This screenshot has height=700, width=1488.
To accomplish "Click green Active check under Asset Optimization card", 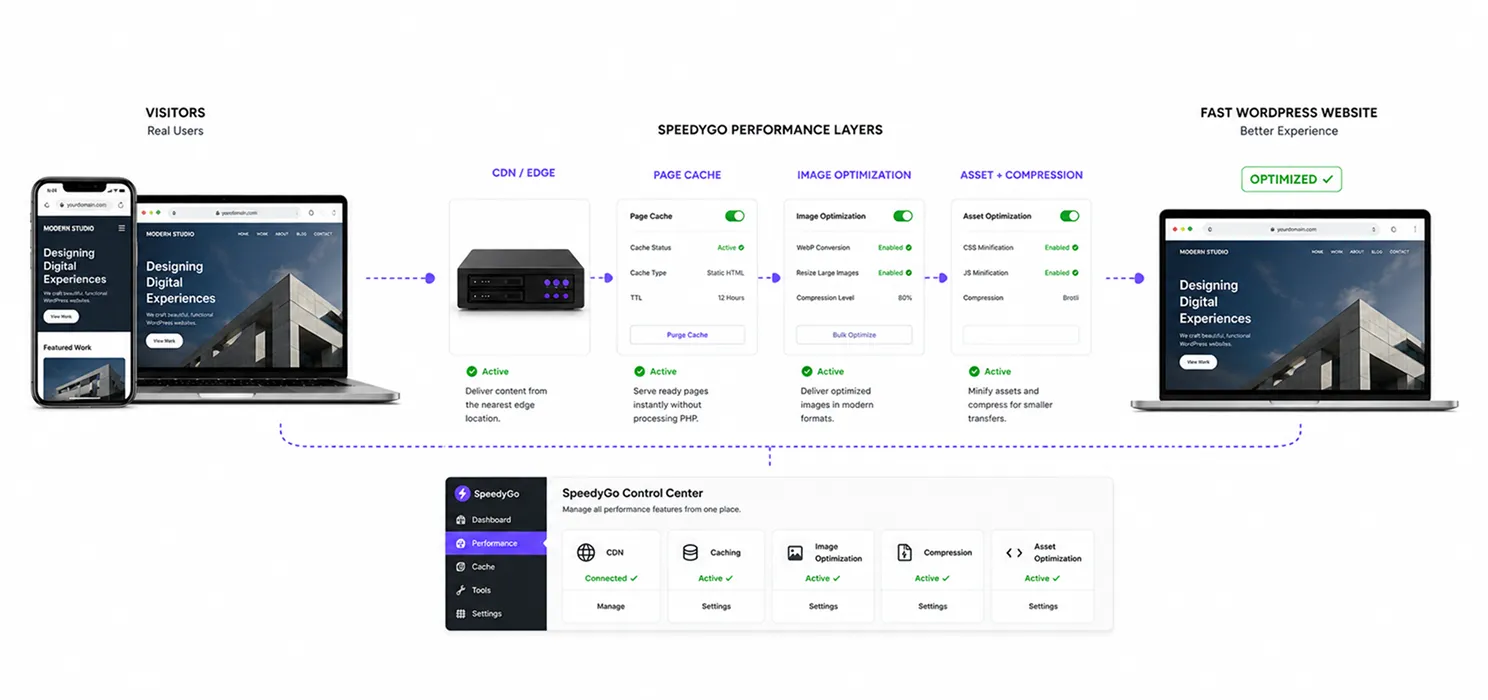I will (x=974, y=372).
